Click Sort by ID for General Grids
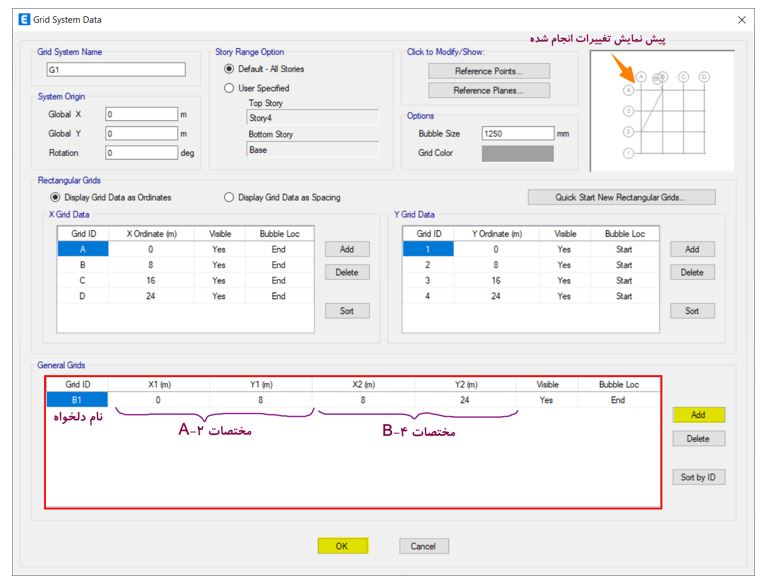Viewport: 763px width, 583px height. pyautogui.click(x=699, y=477)
